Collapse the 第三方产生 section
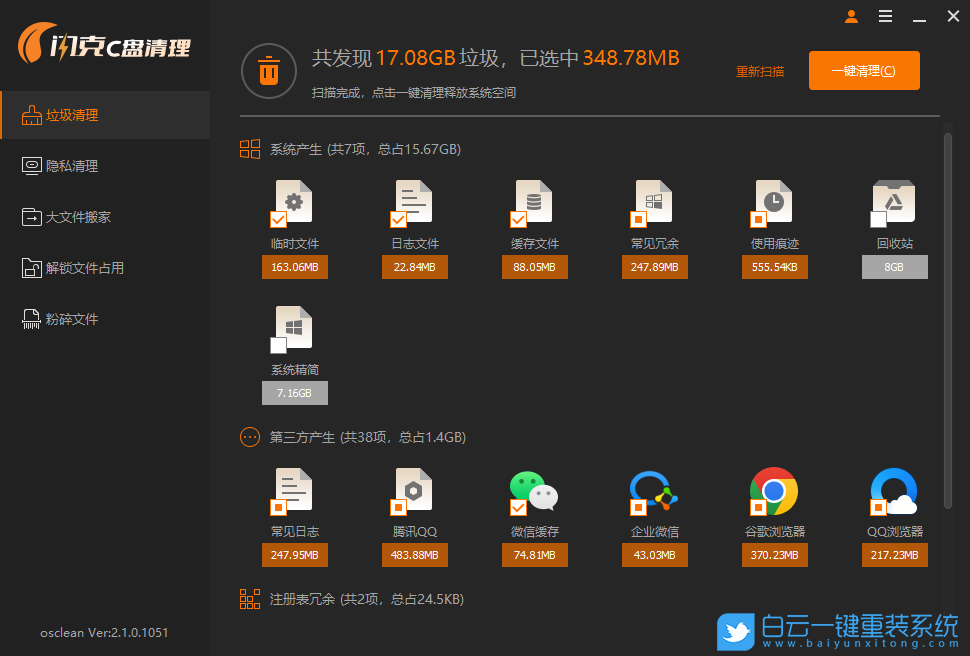Screen dimensions: 970x656 [x=249, y=437]
